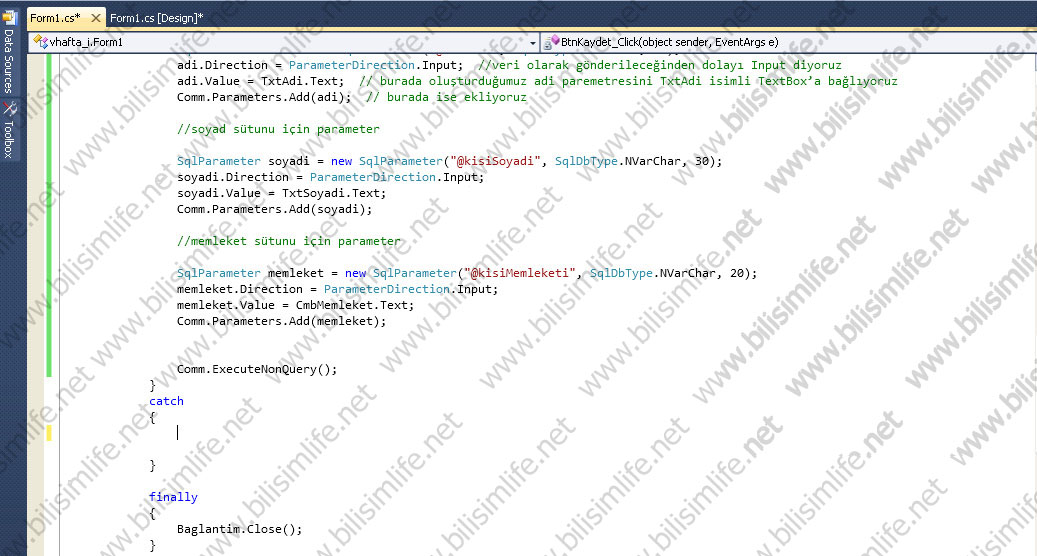This screenshot has width=1037, height=556.
Task: Open the Toolbox side panel tab
Action: point(9,139)
